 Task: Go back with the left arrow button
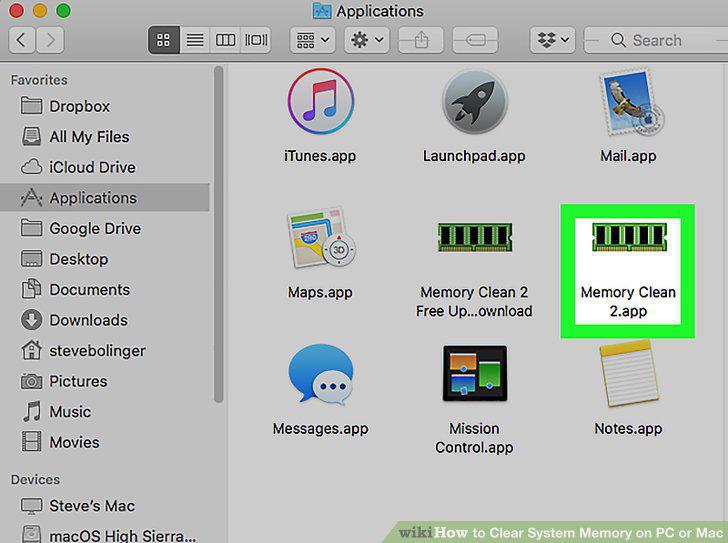click(21, 40)
